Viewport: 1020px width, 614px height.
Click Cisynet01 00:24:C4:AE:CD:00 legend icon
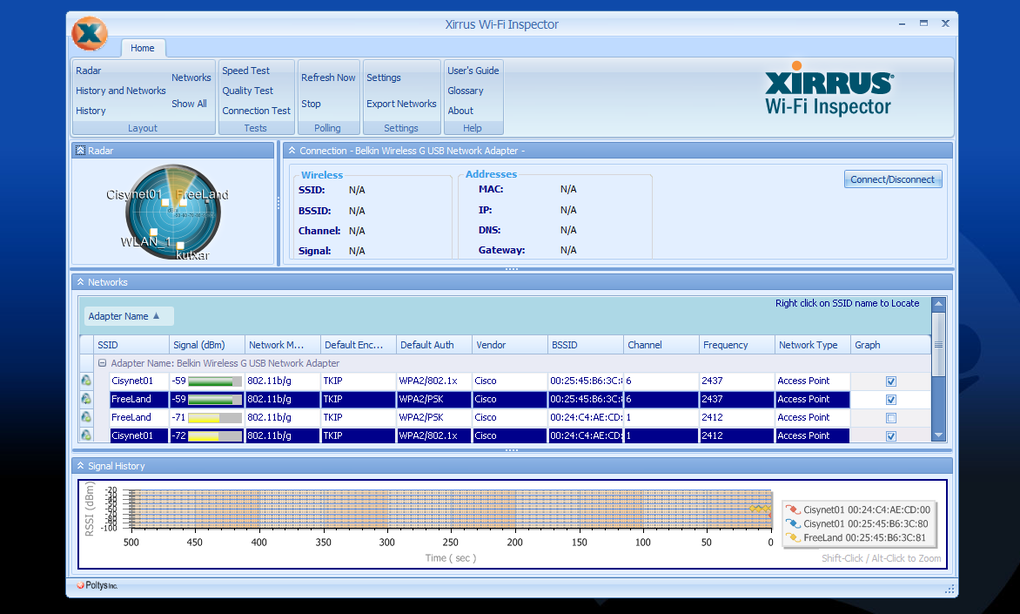pos(792,510)
